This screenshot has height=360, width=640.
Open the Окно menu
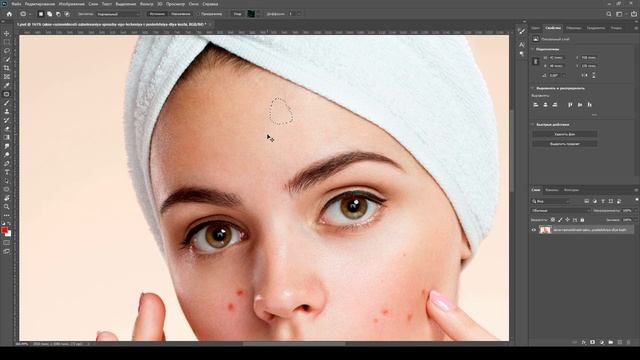click(193, 4)
